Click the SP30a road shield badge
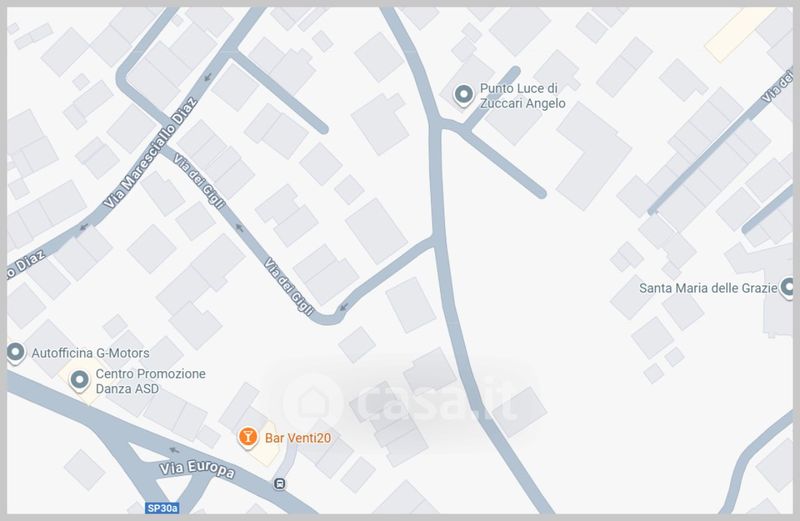This screenshot has width=800, height=521. pyautogui.click(x=162, y=508)
